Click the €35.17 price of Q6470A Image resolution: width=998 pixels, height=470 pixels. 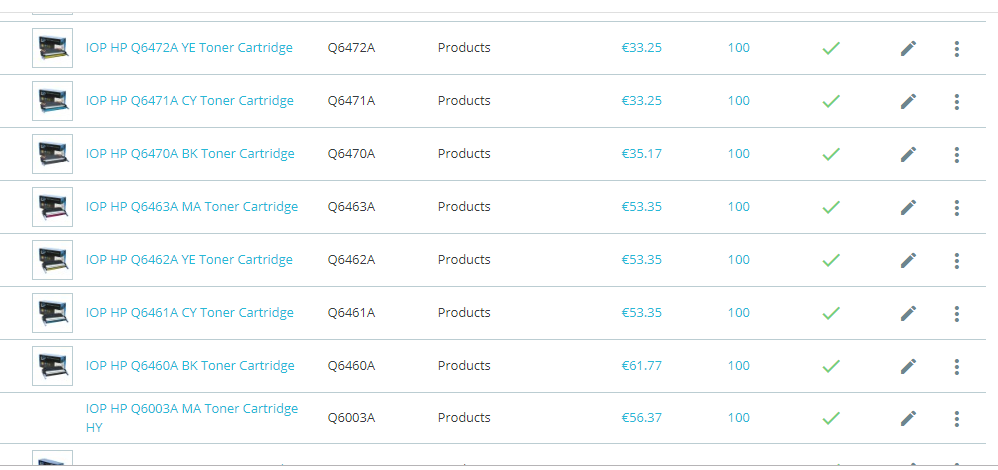click(641, 154)
